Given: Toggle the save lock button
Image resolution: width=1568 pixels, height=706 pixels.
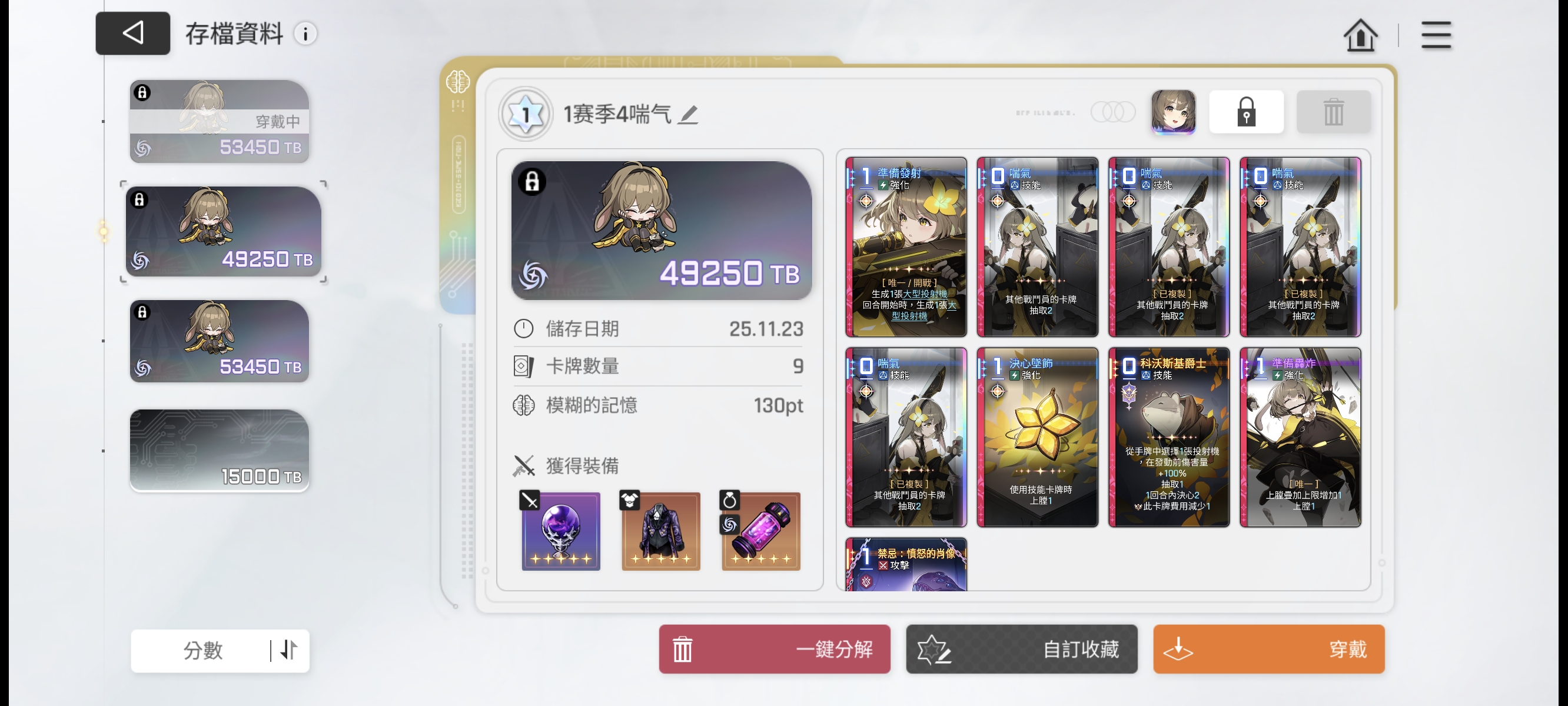Looking at the screenshot, I should pos(1246,112).
